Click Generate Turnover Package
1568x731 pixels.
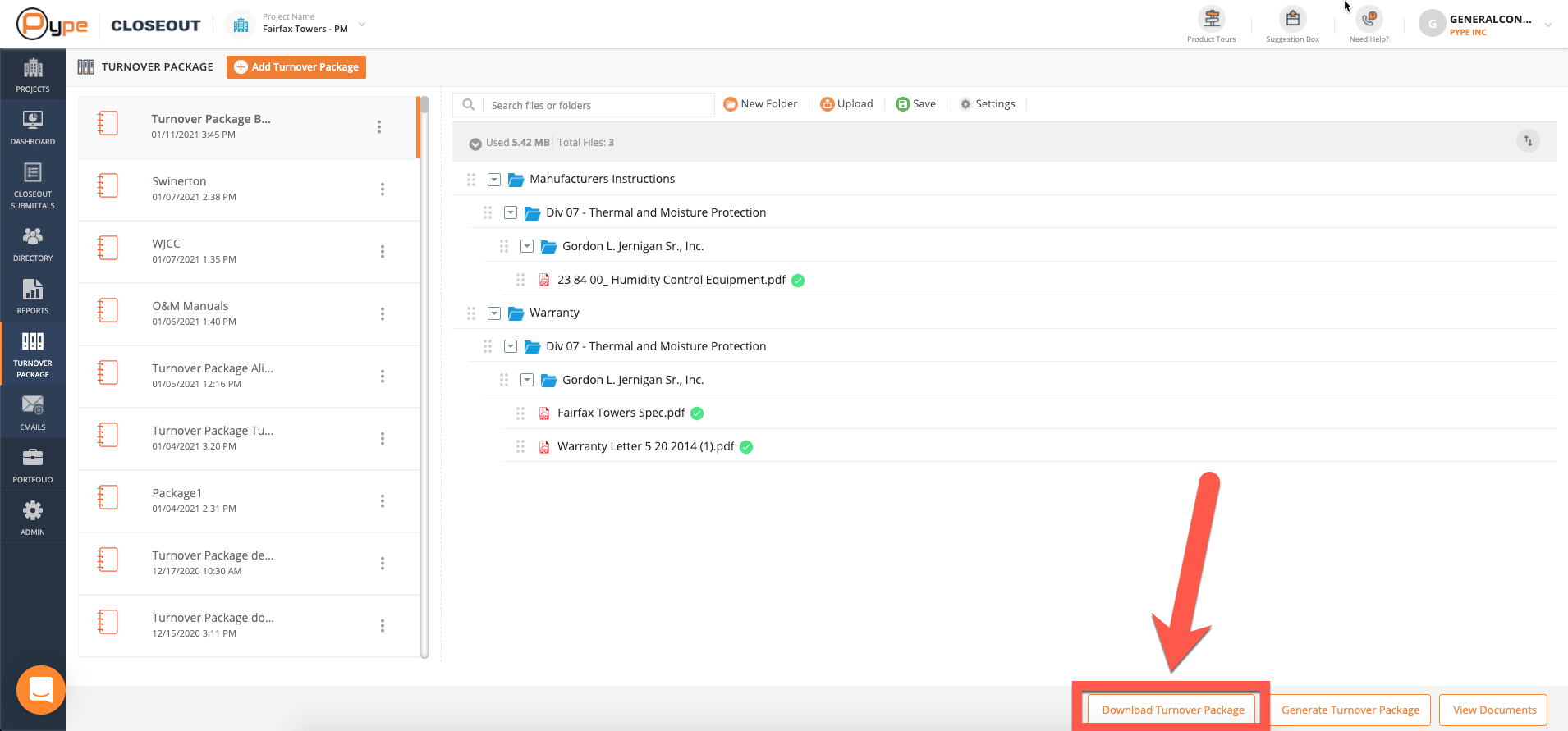click(1350, 710)
